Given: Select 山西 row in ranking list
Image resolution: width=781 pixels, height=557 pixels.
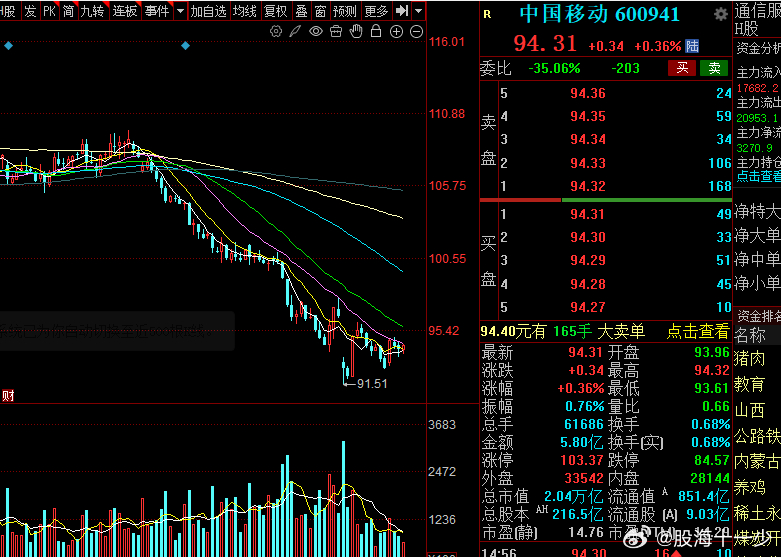Looking at the screenshot, I should coord(750,410).
